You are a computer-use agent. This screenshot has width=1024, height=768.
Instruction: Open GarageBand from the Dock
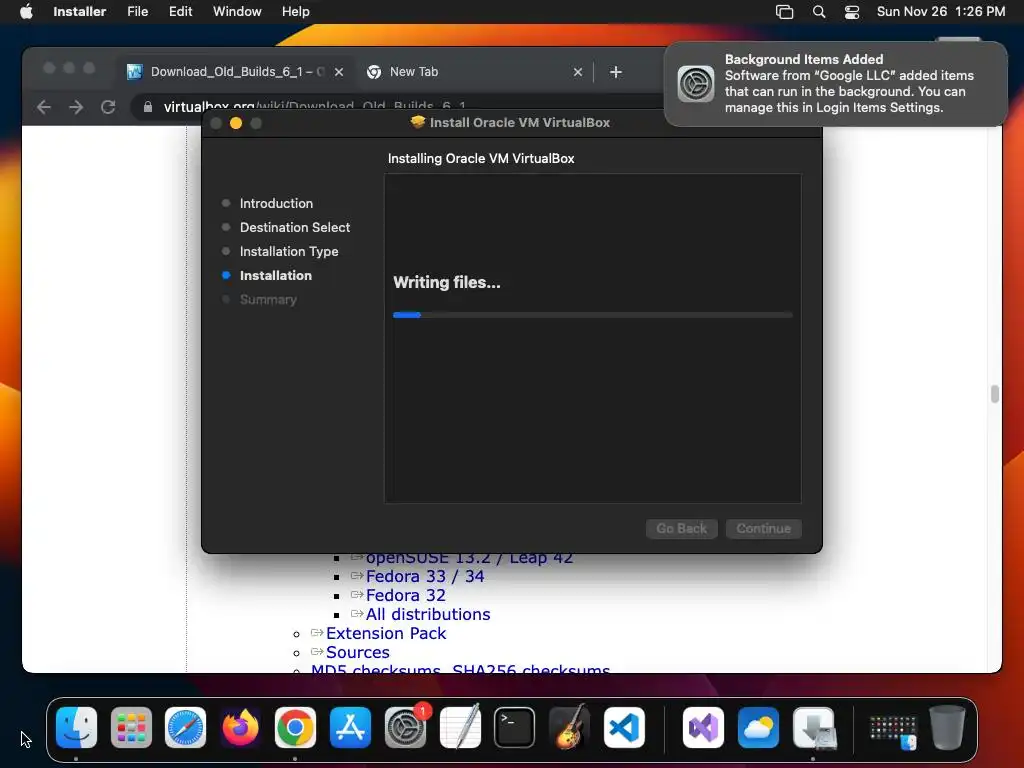[569, 728]
